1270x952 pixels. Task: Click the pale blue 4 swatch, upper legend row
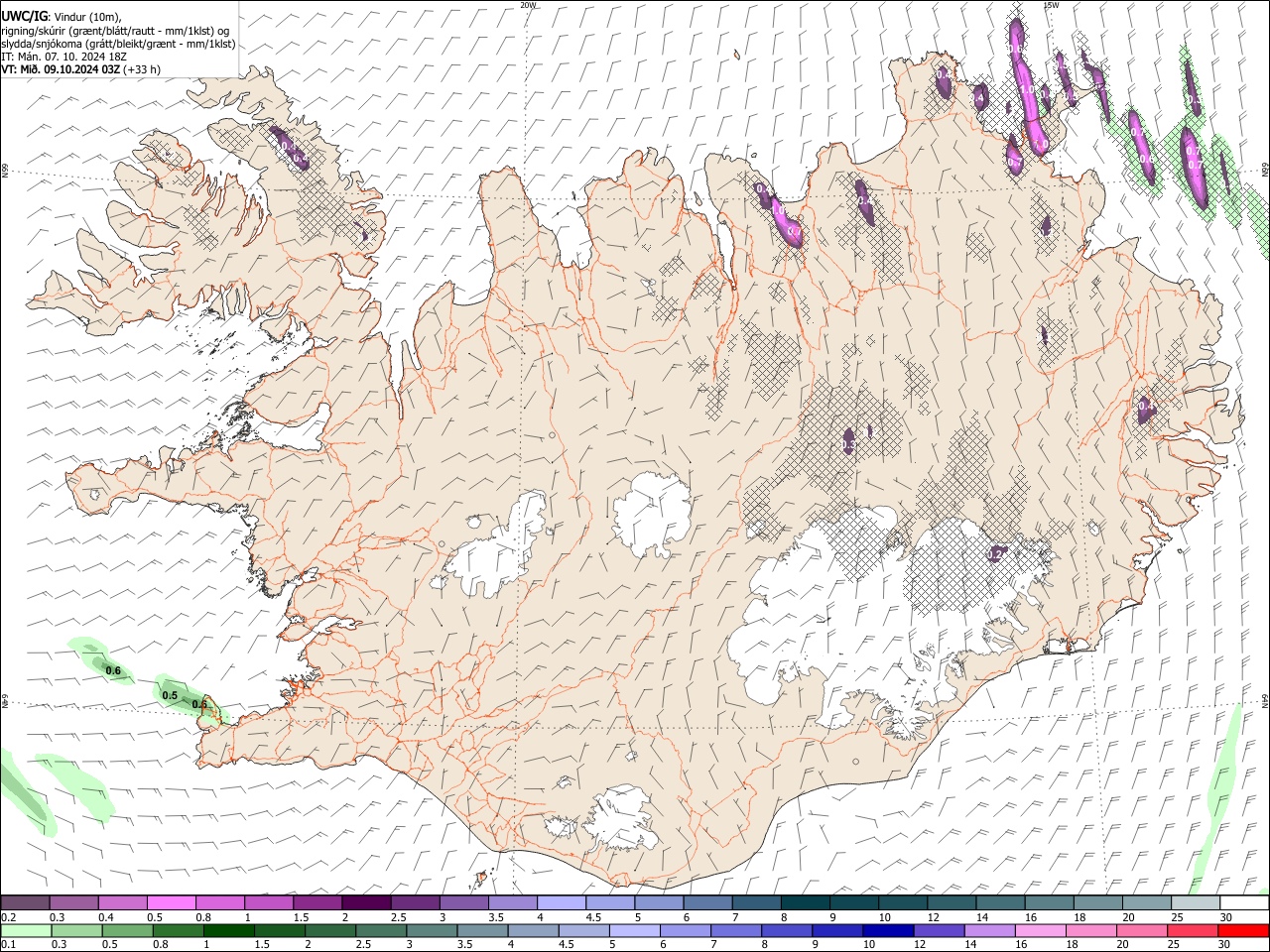561,902
